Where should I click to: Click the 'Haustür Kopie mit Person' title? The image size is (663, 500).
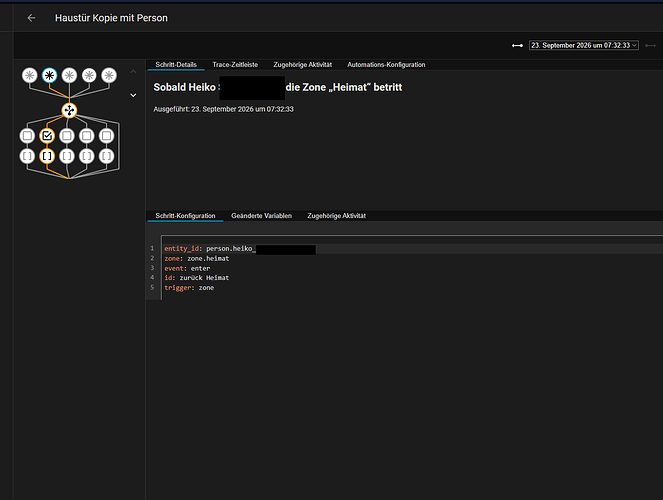[111, 18]
